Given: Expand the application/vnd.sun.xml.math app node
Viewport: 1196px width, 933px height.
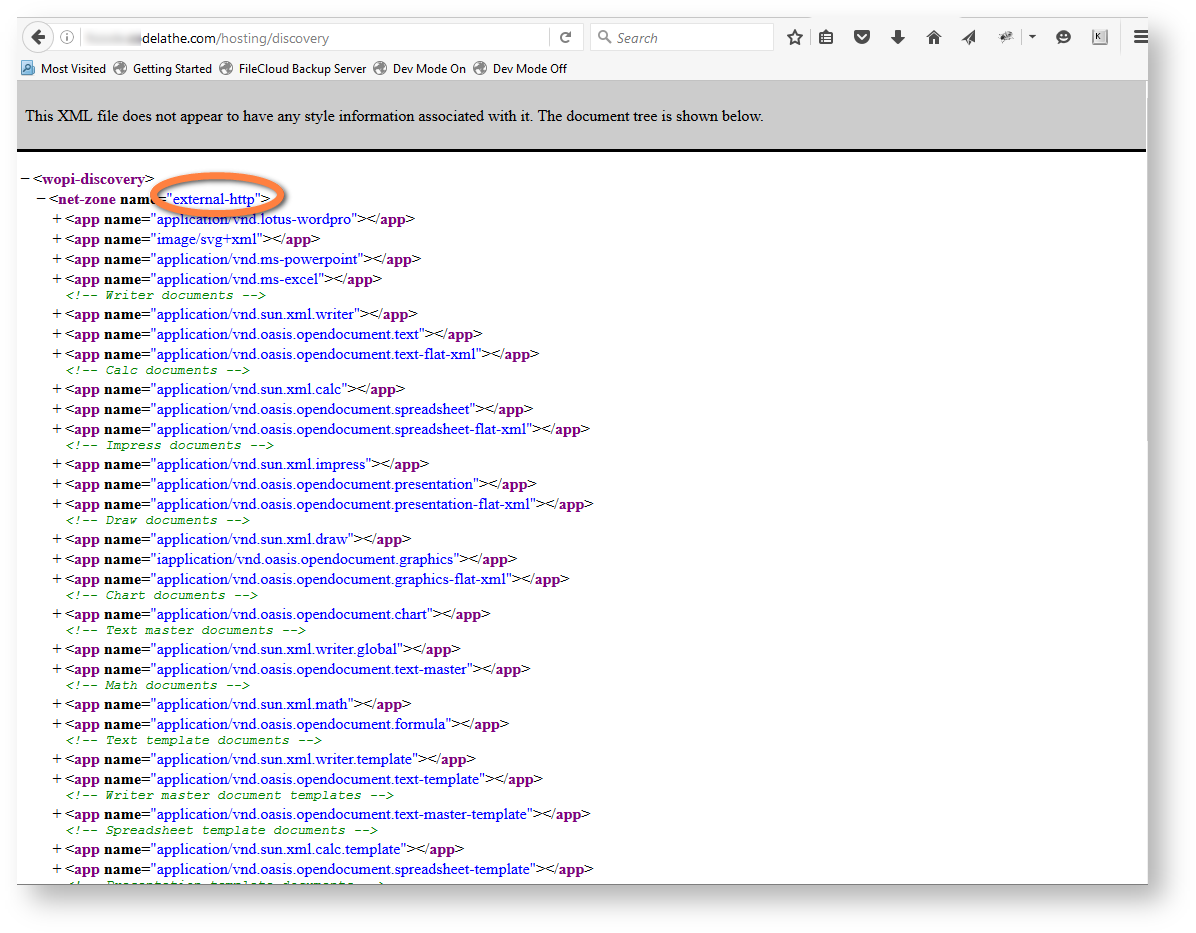Looking at the screenshot, I should pyautogui.click(x=57, y=704).
